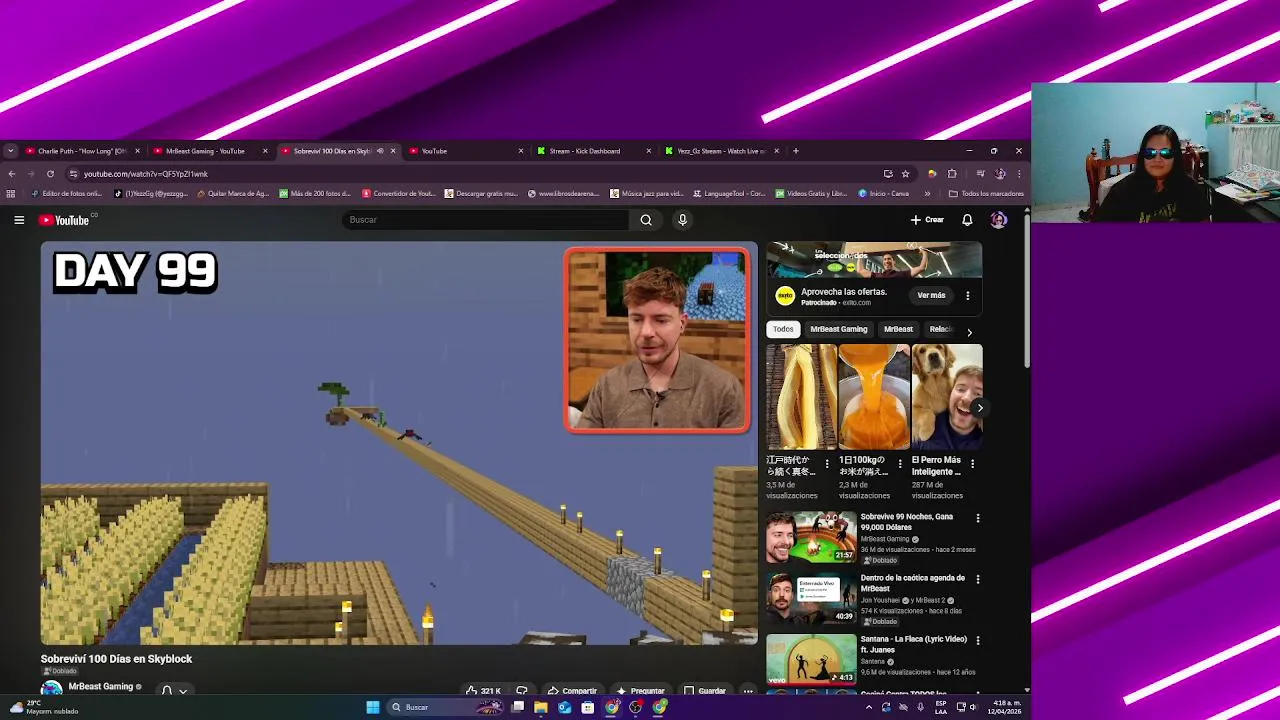Open the MrBeast Gaming channel avatar
Image resolution: width=1280 pixels, height=720 pixels.
point(51,688)
